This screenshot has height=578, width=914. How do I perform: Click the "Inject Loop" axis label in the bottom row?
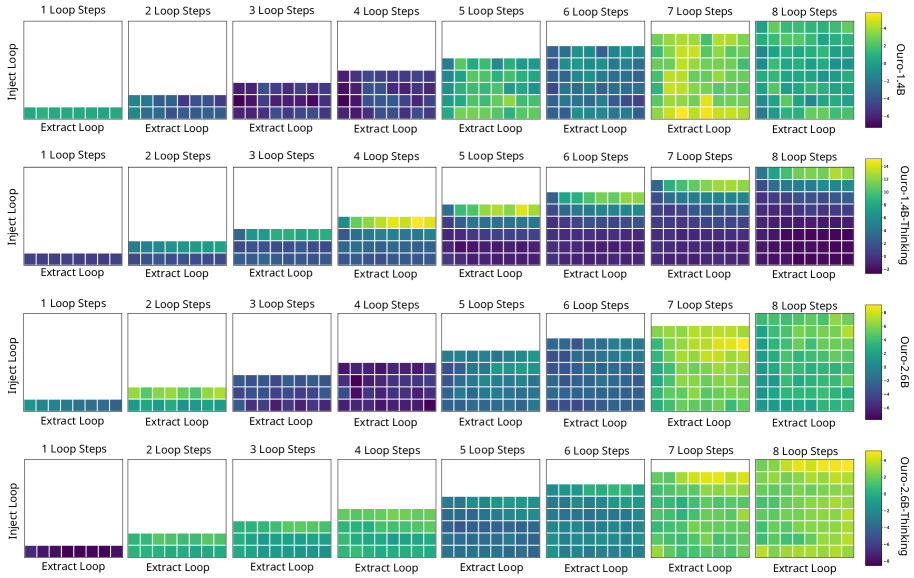tap(13, 508)
